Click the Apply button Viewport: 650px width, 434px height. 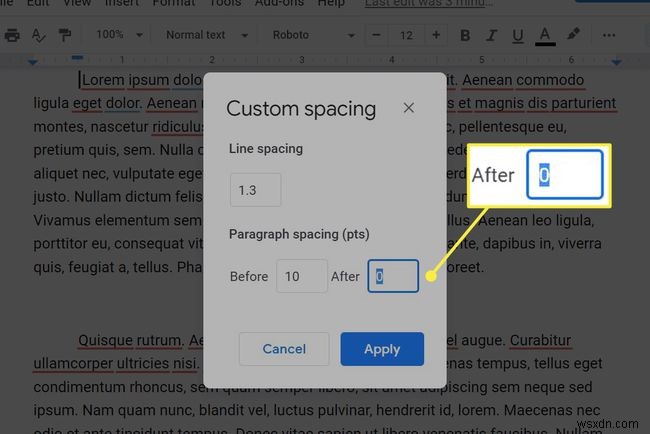pos(382,349)
